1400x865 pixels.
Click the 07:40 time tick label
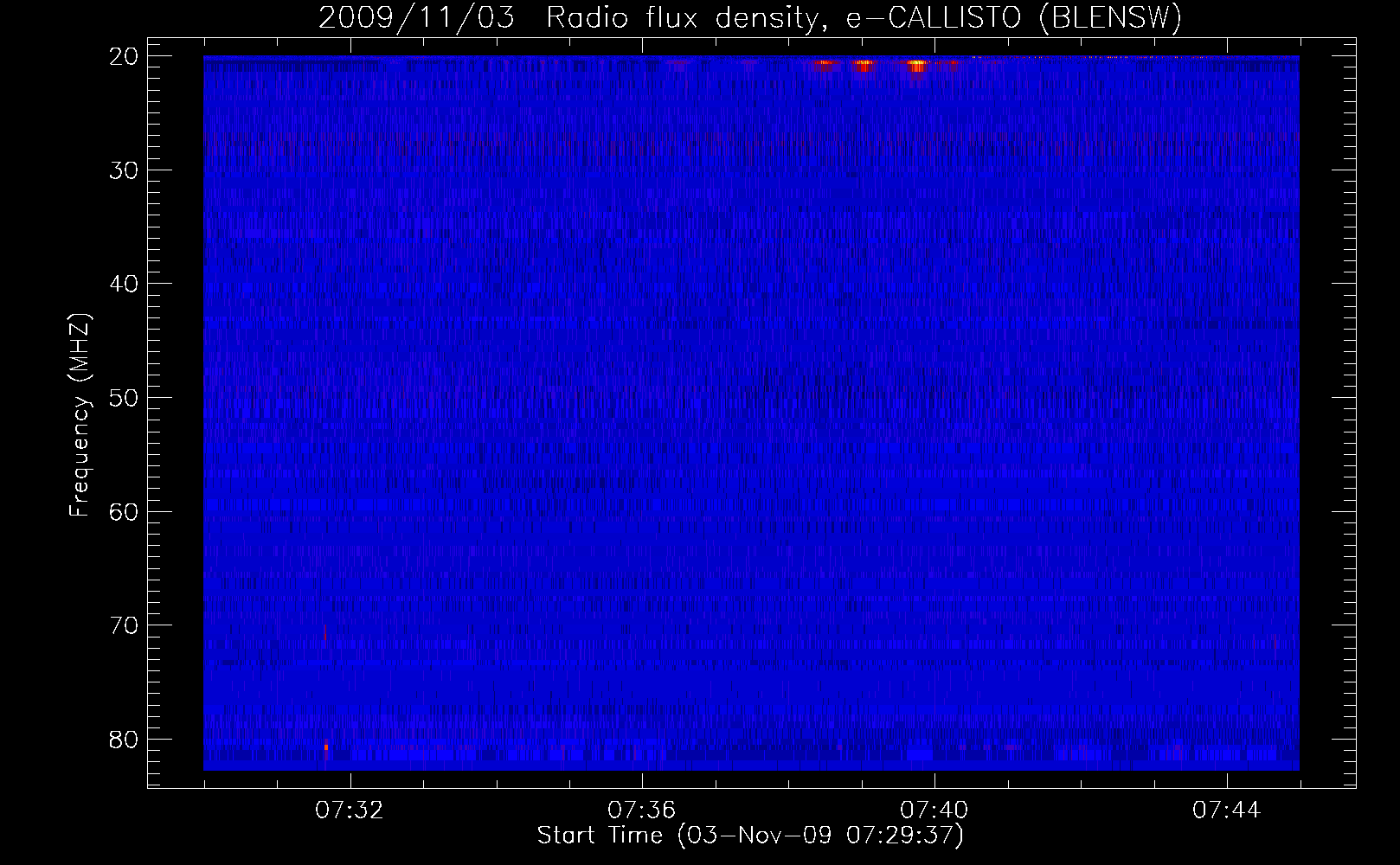coord(934,810)
